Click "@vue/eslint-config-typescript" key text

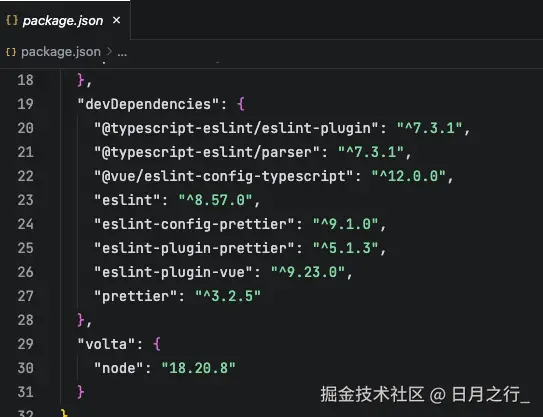click(x=224, y=176)
